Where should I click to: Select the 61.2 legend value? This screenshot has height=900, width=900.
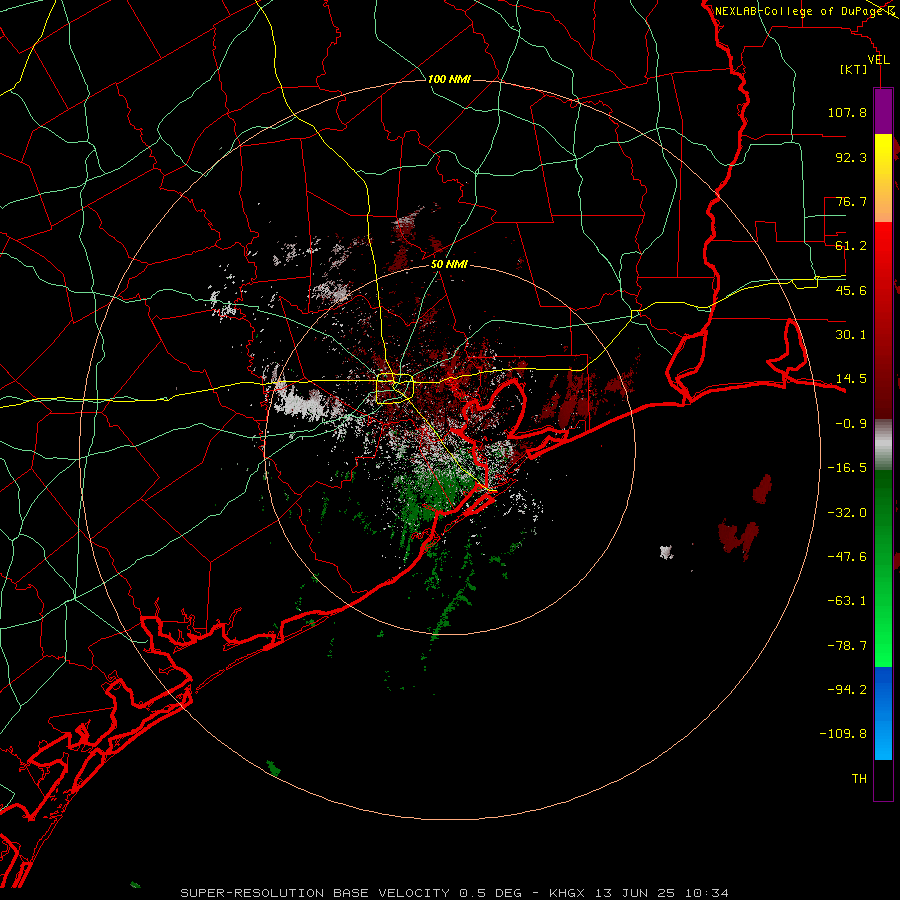click(851, 246)
